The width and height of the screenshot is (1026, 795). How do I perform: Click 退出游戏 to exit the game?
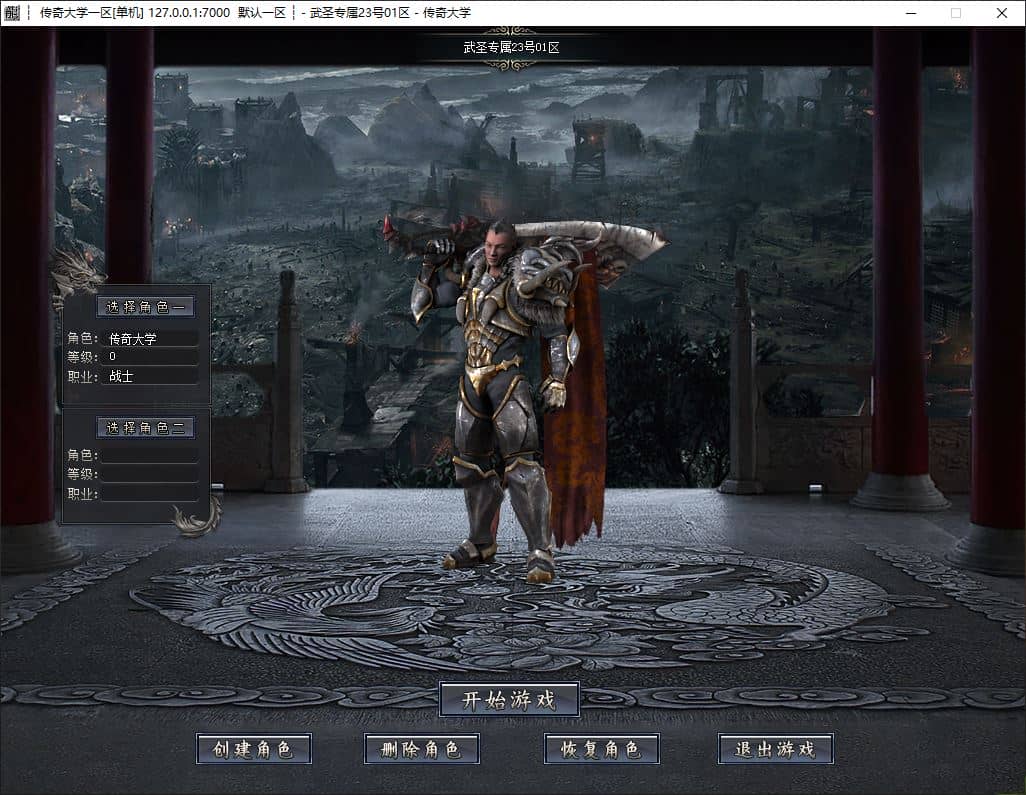[x=775, y=749]
